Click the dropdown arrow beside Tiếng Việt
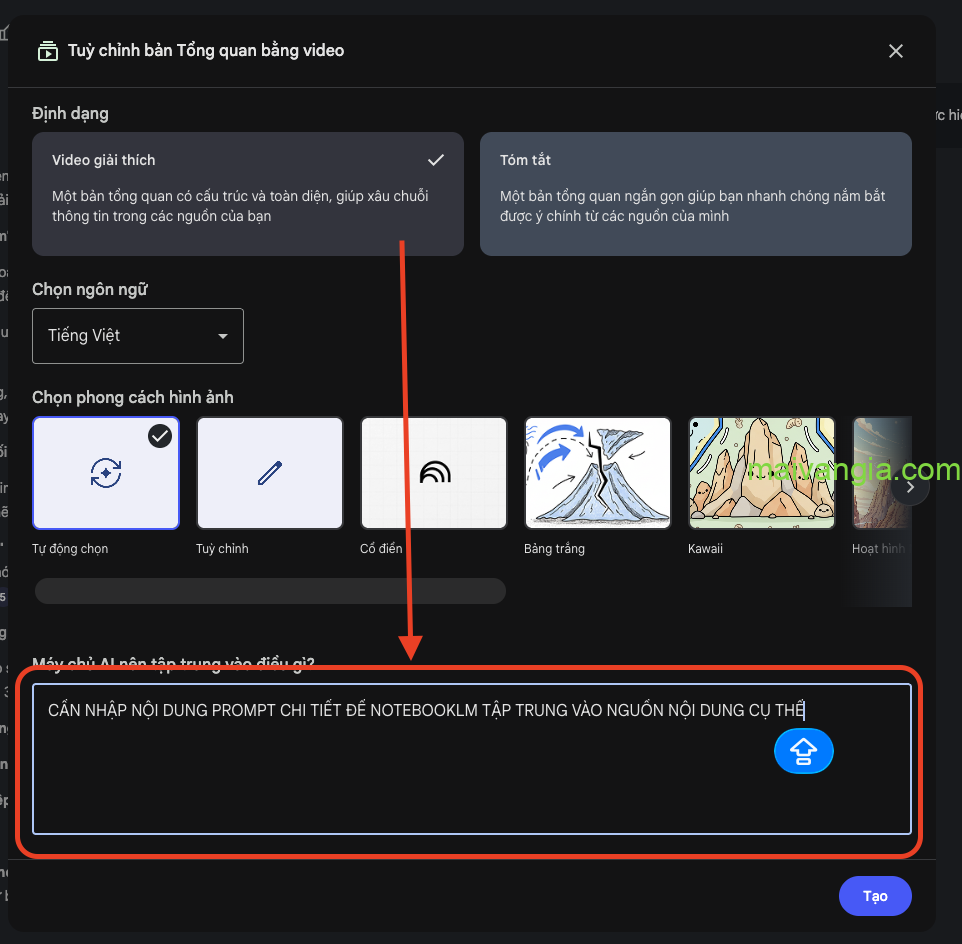This screenshot has height=944, width=962. [x=223, y=336]
